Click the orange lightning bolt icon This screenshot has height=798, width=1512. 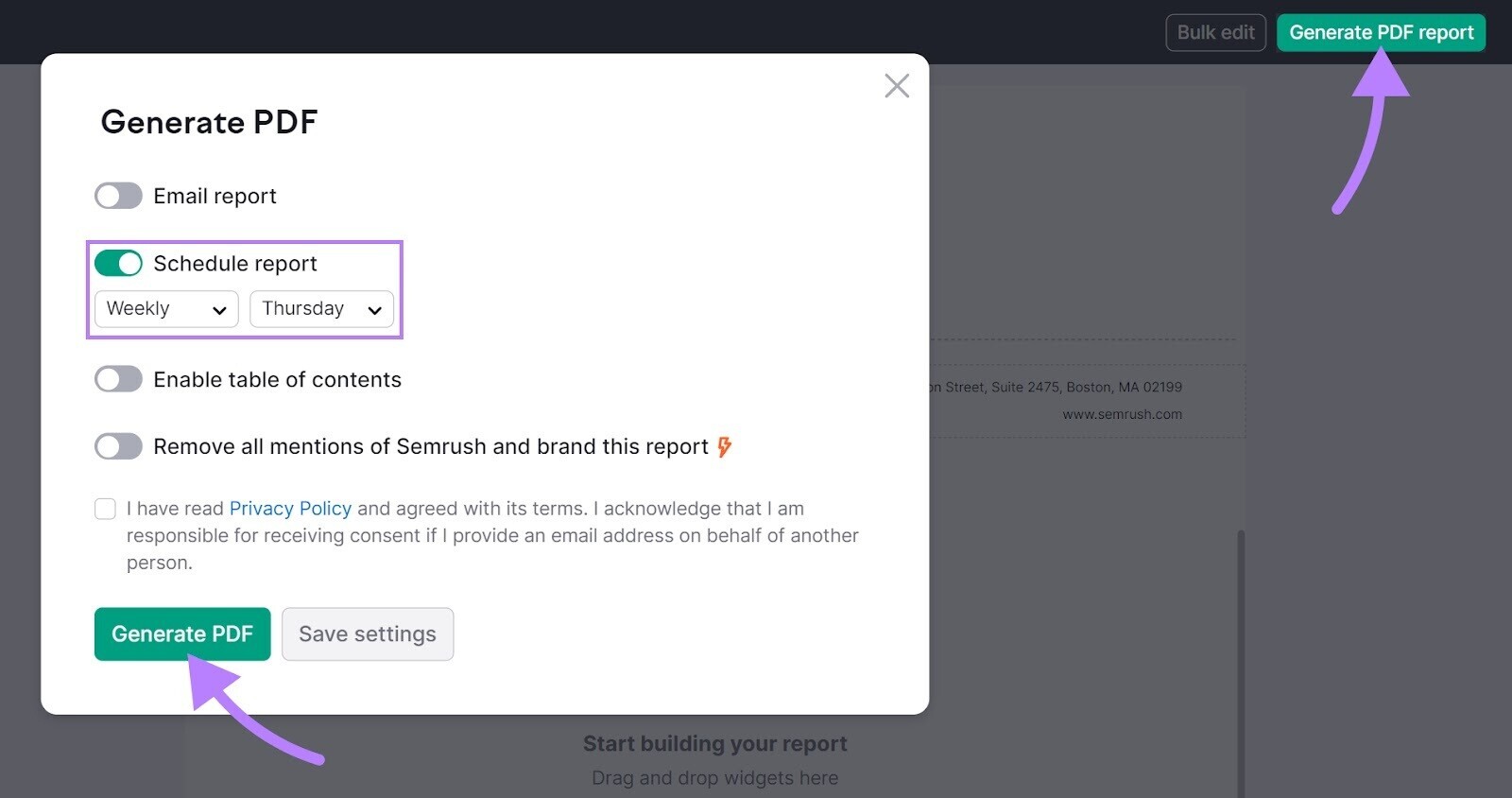725,446
